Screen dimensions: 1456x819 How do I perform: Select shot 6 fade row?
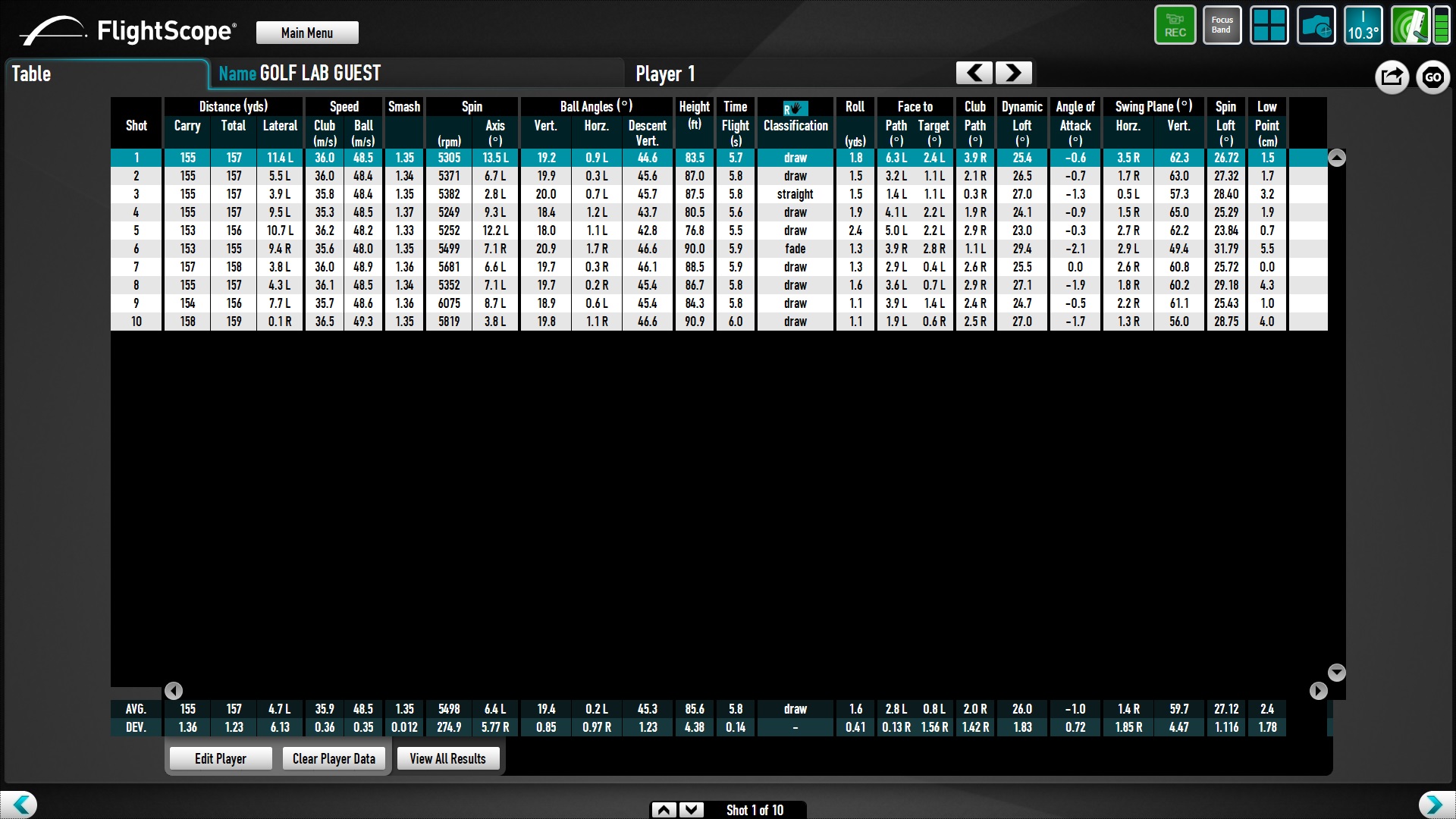795,249
